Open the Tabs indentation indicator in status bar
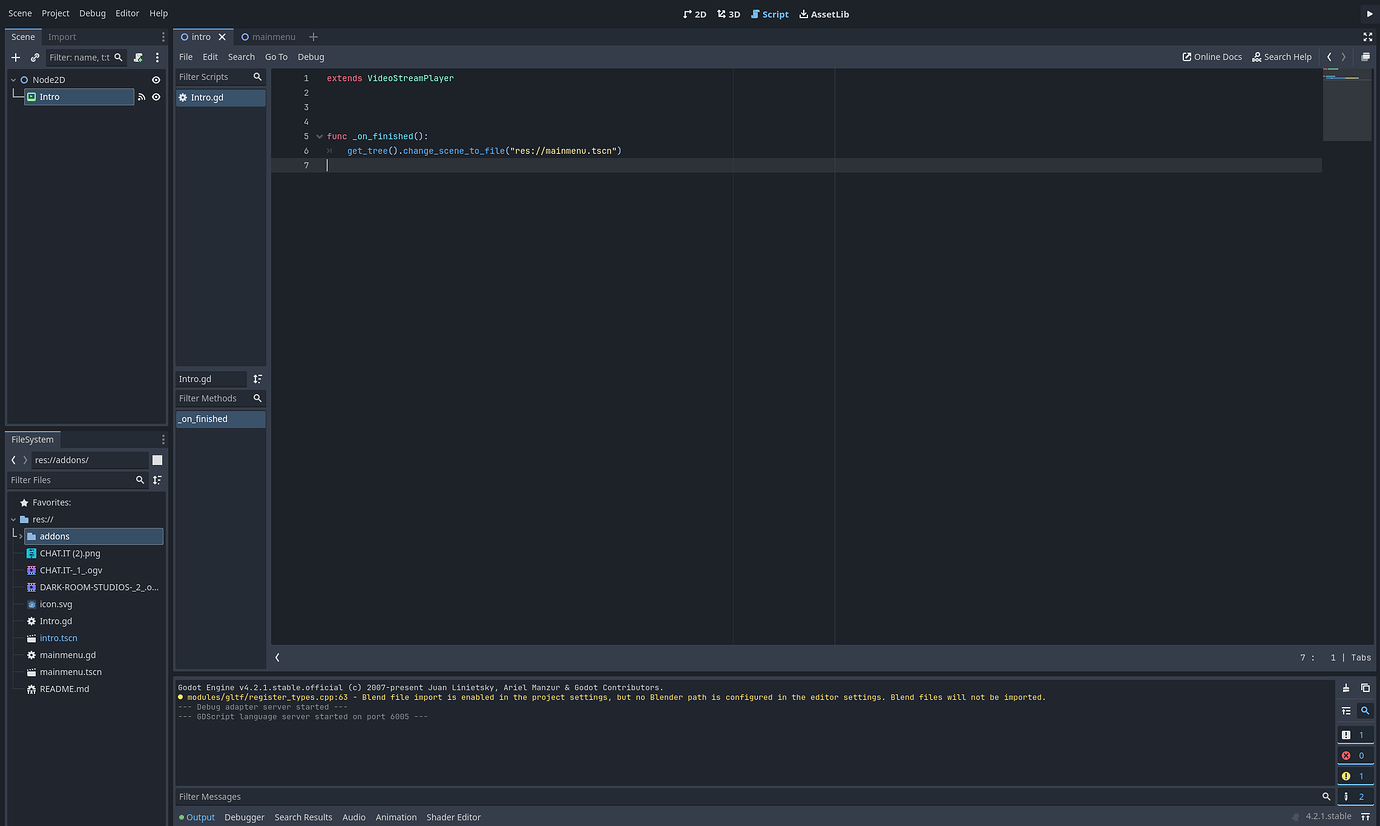This screenshot has height=826, width=1380. [x=1361, y=658]
